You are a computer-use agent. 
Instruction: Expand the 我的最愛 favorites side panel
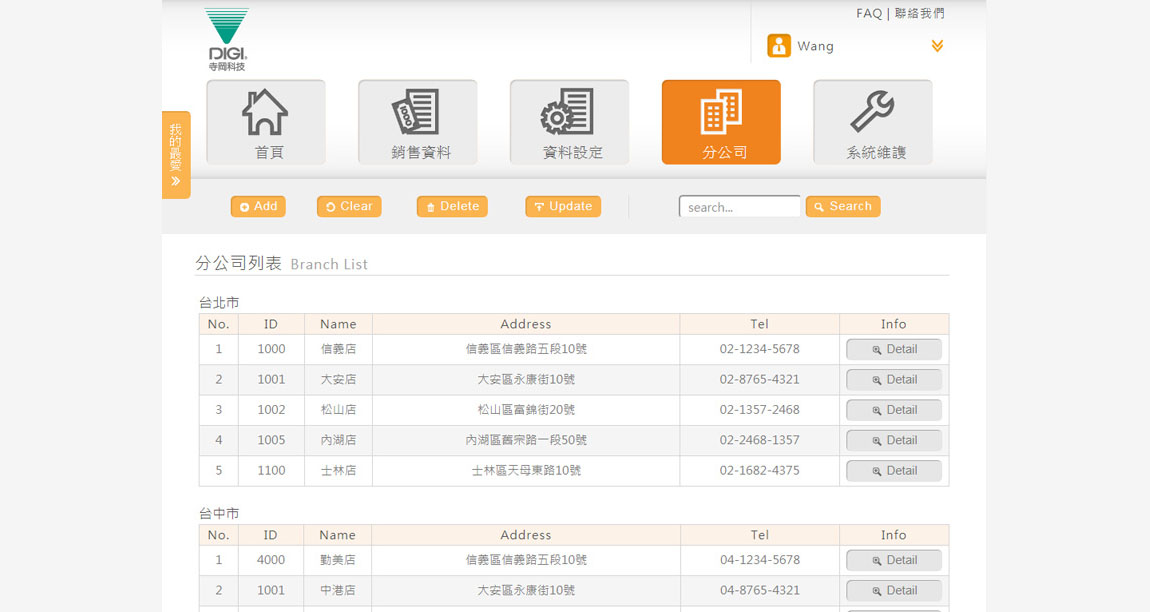pos(176,155)
